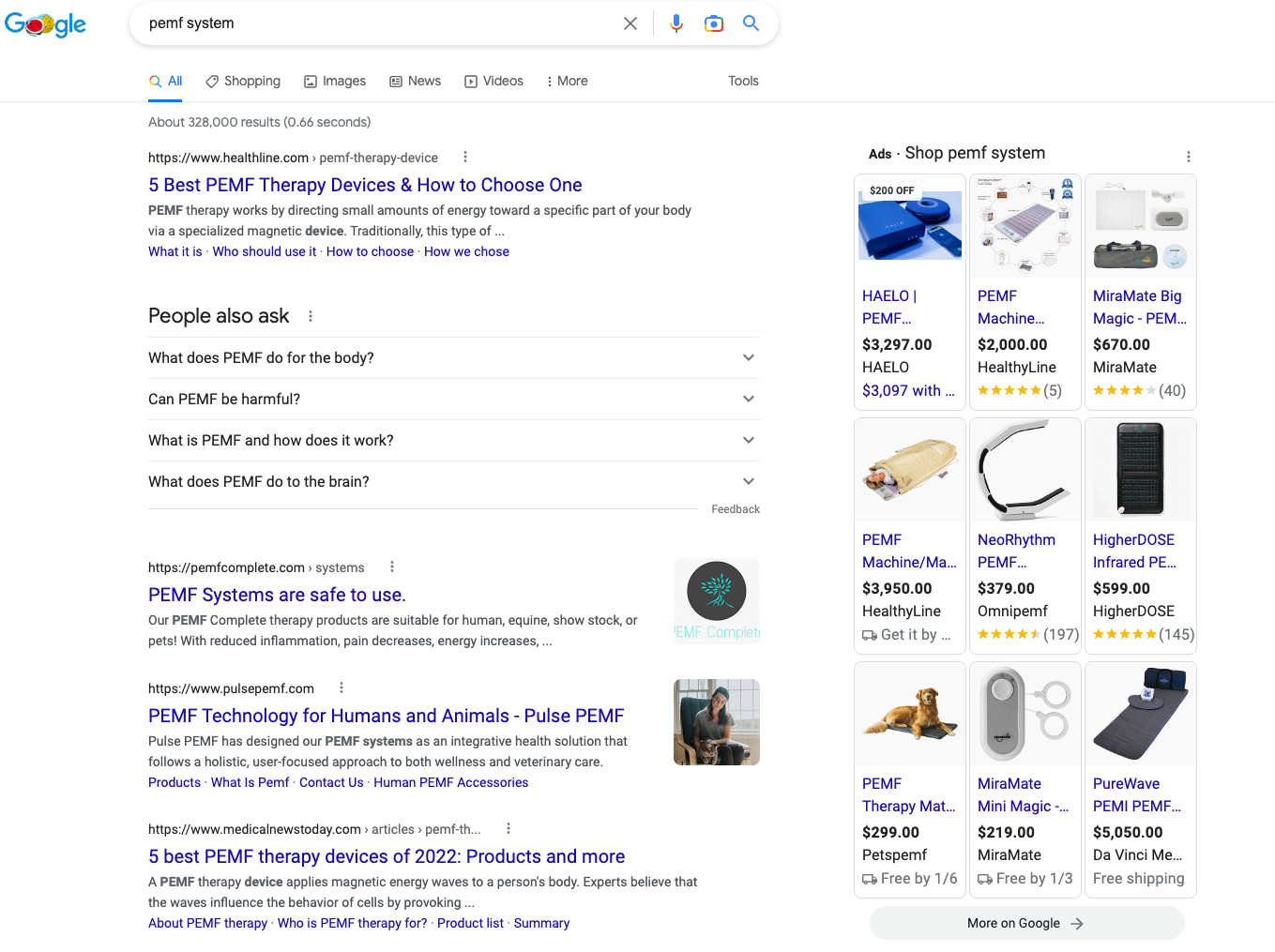
Task: Switch to the Shopping tab
Action: (243, 82)
